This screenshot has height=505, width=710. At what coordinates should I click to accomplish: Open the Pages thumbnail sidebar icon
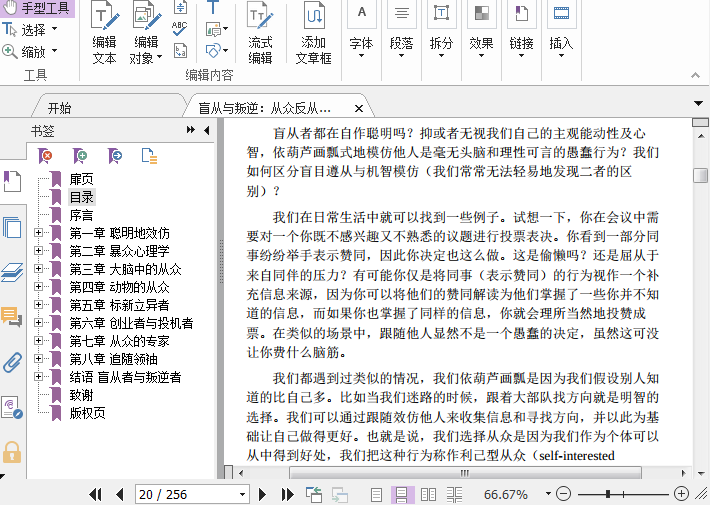(x=12, y=227)
